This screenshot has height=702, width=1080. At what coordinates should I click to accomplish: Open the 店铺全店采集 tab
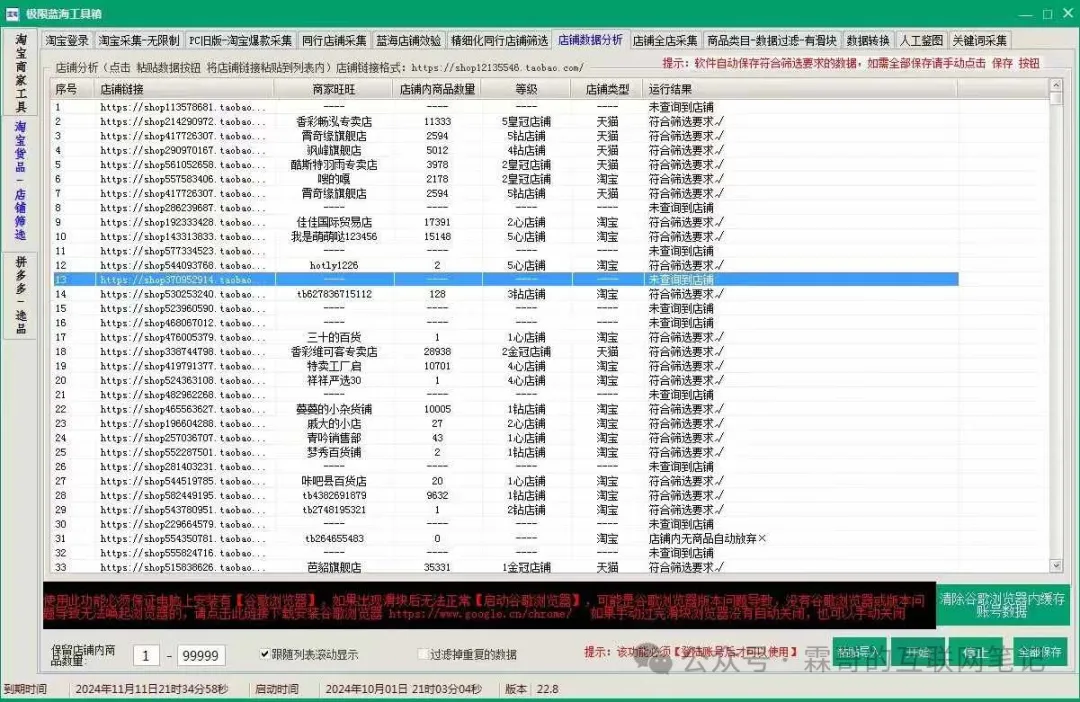coord(665,41)
